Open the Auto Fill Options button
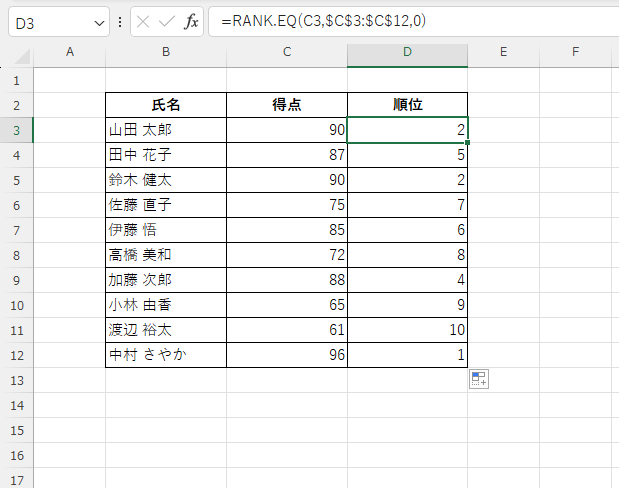The image size is (619, 488). (x=479, y=379)
